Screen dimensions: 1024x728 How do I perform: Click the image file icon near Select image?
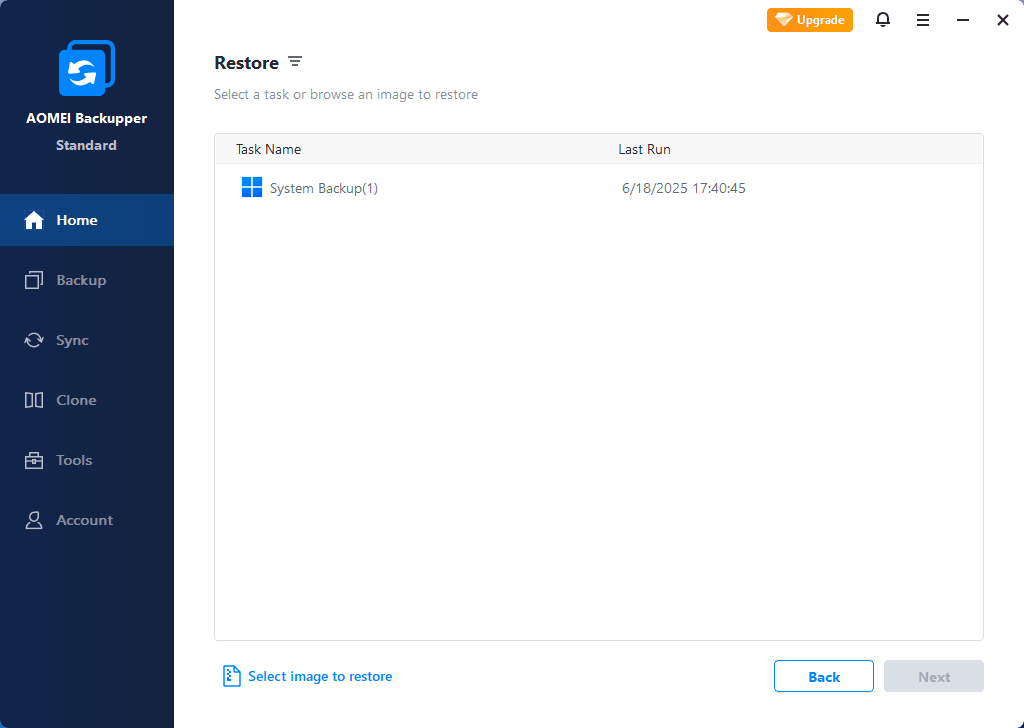click(x=232, y=676)
